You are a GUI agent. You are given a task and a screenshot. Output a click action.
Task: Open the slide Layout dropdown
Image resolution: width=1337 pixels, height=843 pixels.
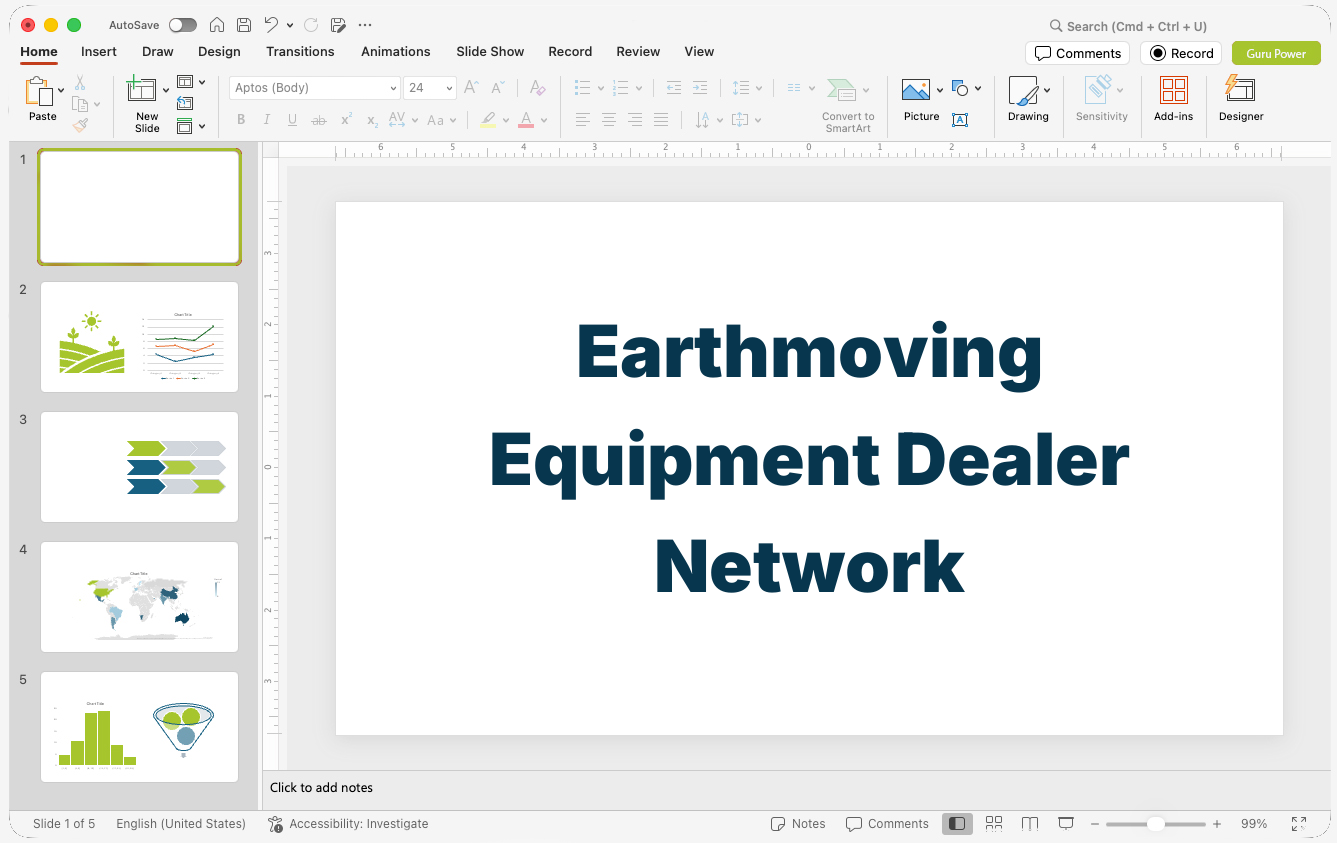point(191,82)
